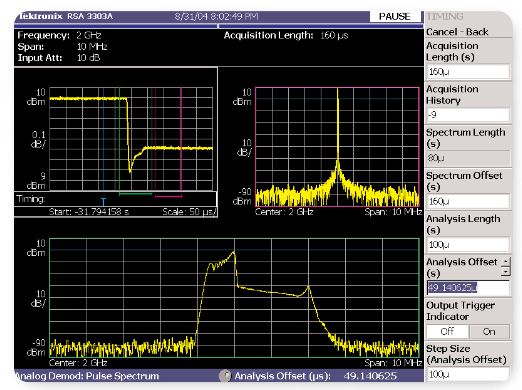Screen dimensions: 522x390
Task: Increment Analysis Offset with the up arrow
Action: [x=506, y=262]
